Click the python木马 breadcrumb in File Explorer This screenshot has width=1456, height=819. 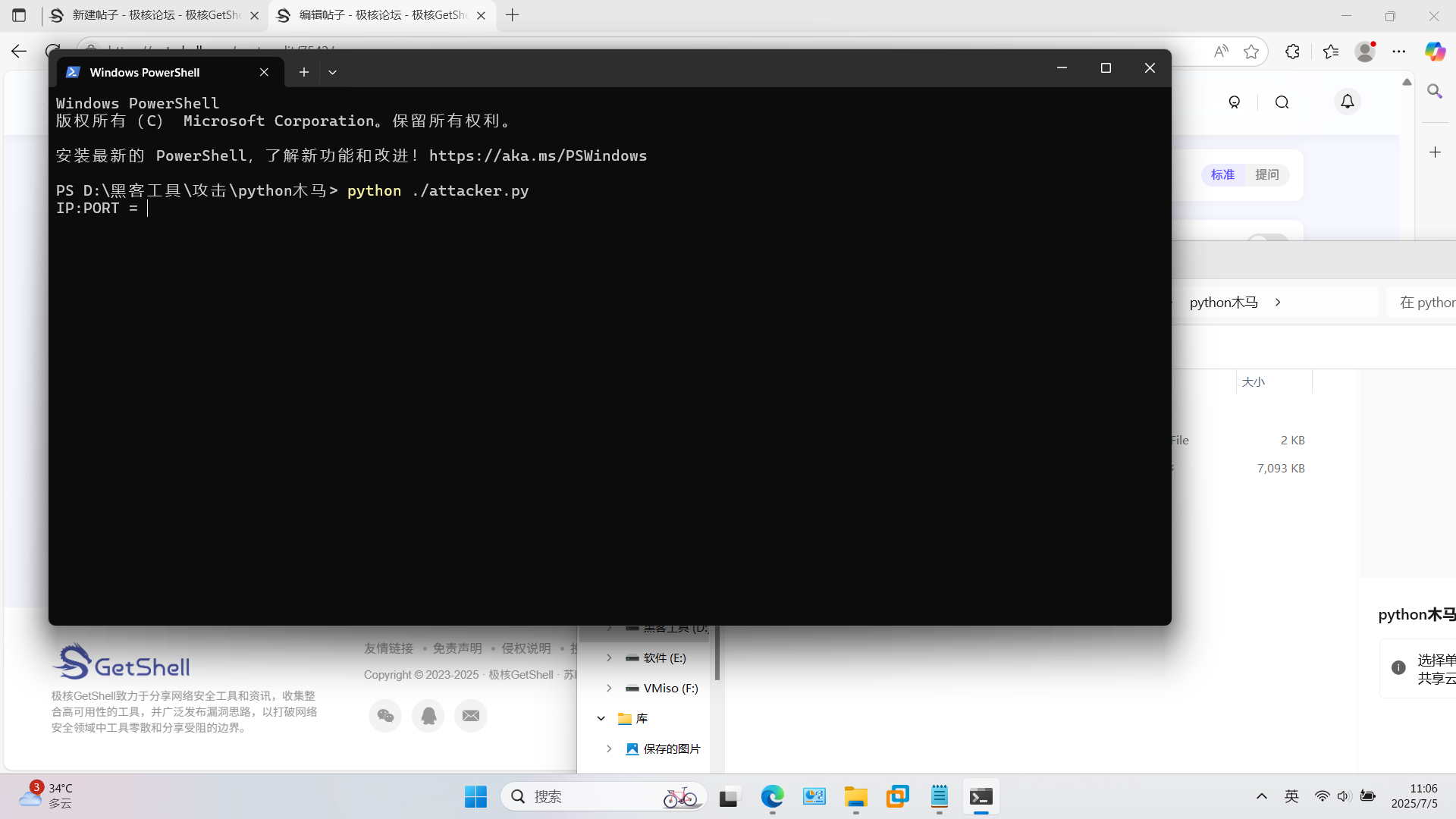1223,302
